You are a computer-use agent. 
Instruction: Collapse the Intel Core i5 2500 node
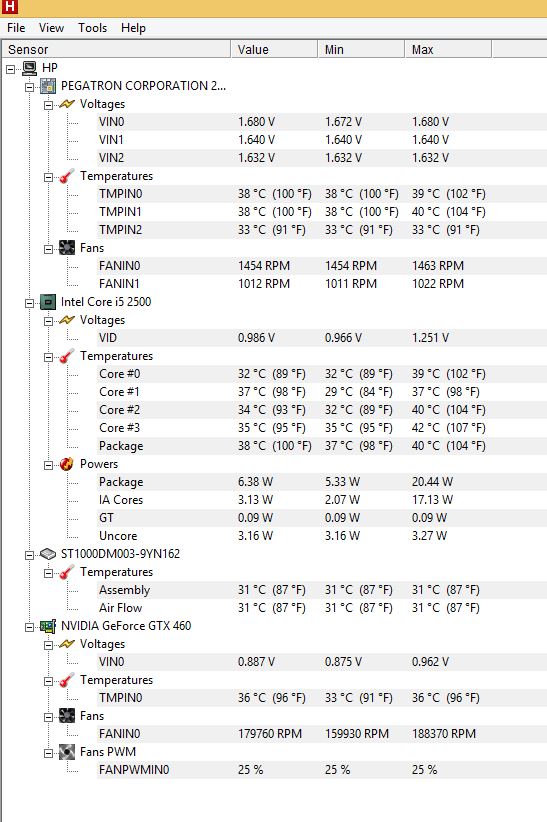(x=29, y=302)
